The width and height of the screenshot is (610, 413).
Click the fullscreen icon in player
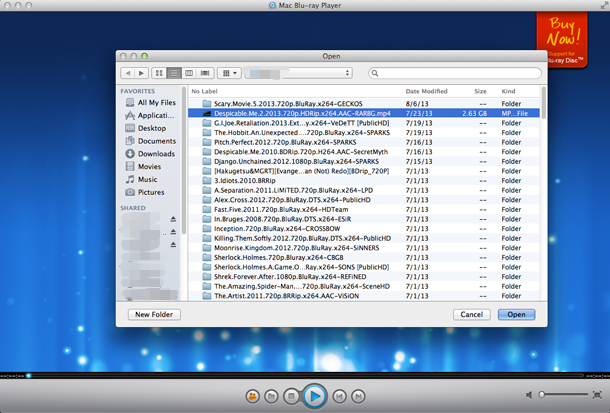point(599,396)
